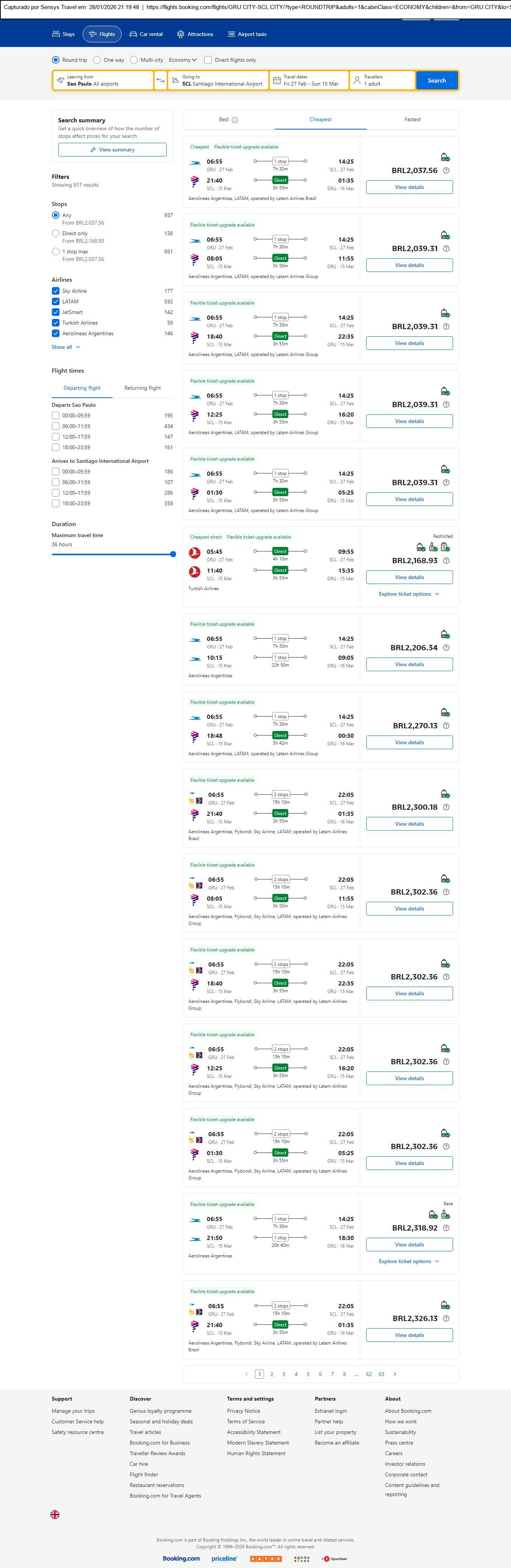Screen dimensions: 511x1568
Task: Adjust the Maximum travel time slider handle
Action: 173,554
